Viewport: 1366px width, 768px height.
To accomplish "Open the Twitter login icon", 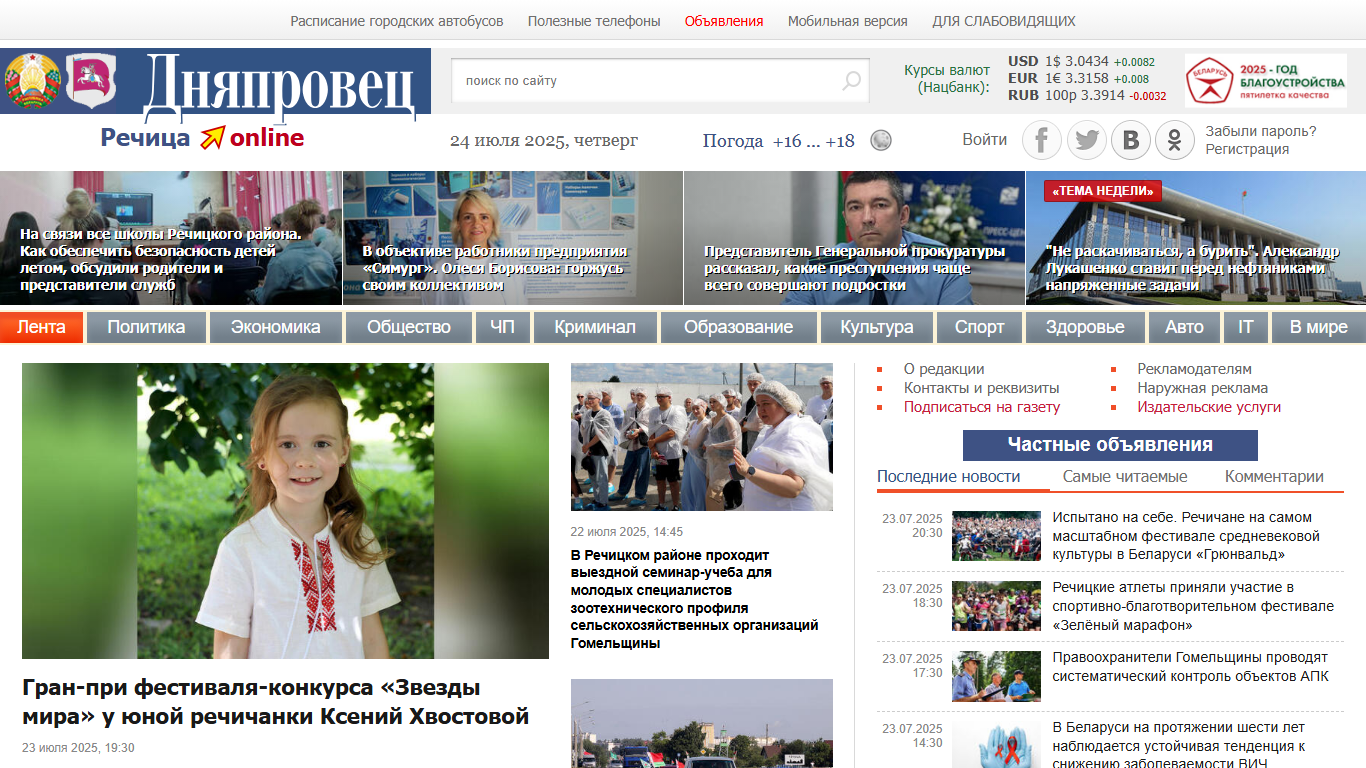I will (x=1086, y=140).
